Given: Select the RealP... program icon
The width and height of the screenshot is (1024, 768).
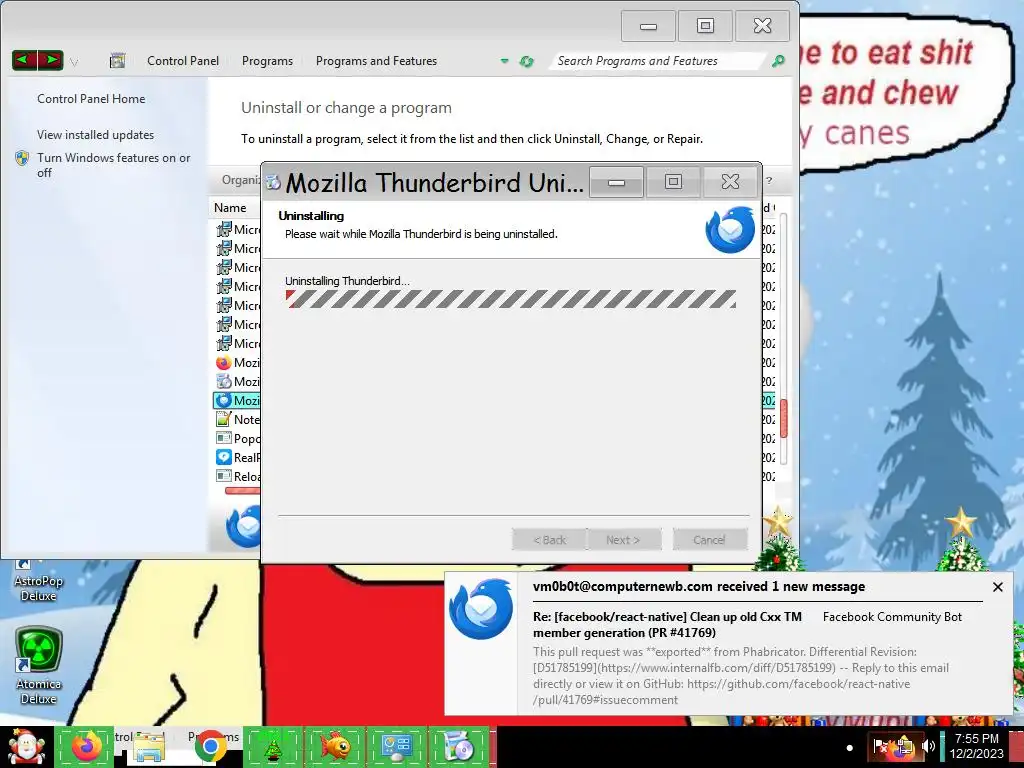Looking at the screenshot, I should (223, 457).
